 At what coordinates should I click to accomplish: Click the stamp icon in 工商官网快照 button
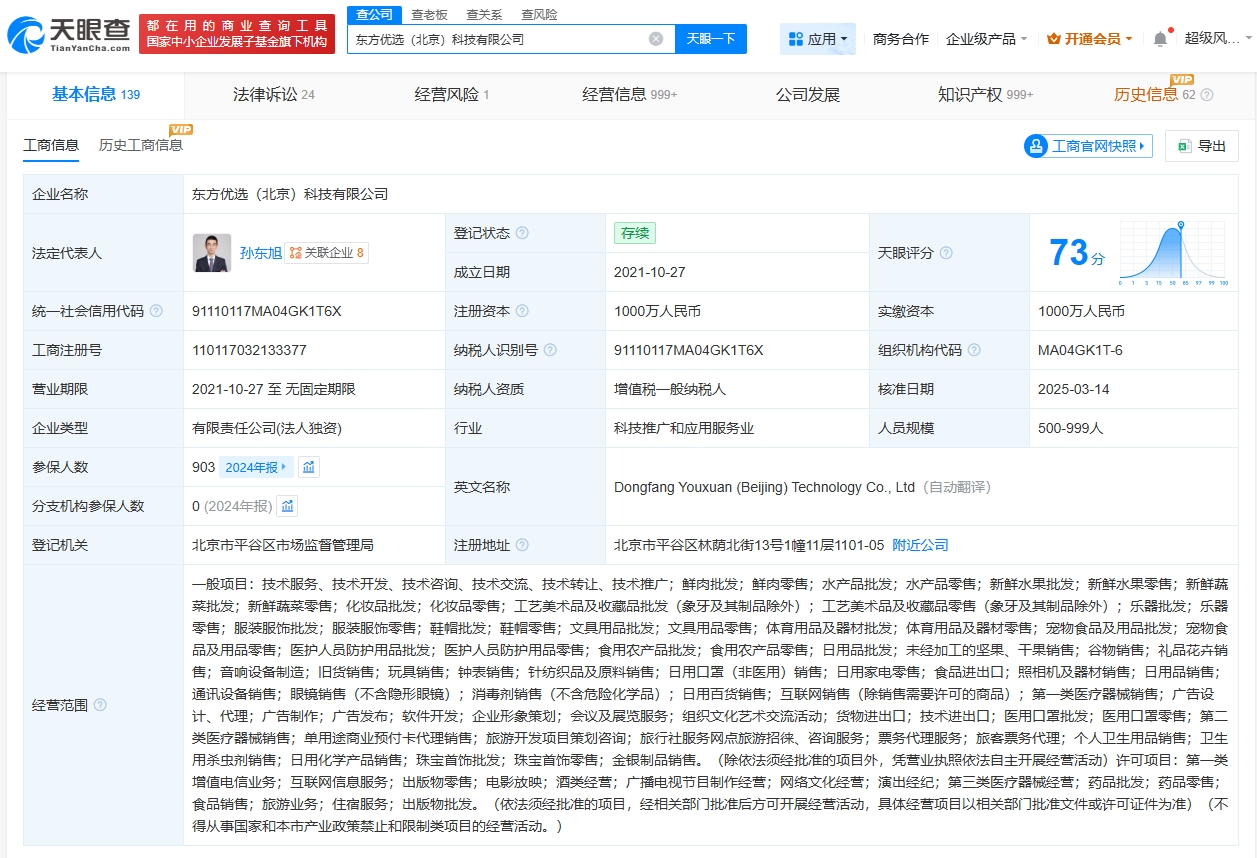(1035, 146)
